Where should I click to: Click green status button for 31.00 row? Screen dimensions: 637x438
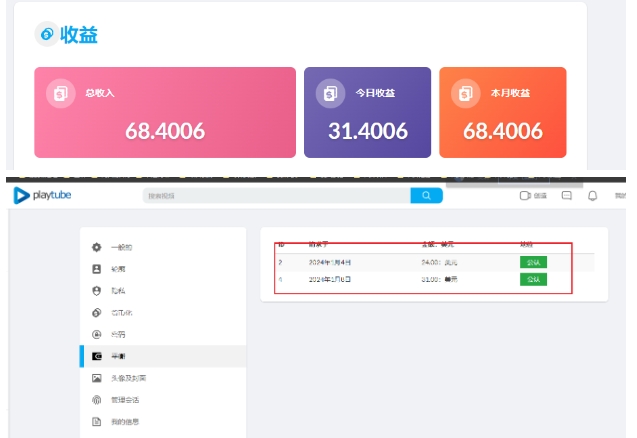click(x=533, y=279)
